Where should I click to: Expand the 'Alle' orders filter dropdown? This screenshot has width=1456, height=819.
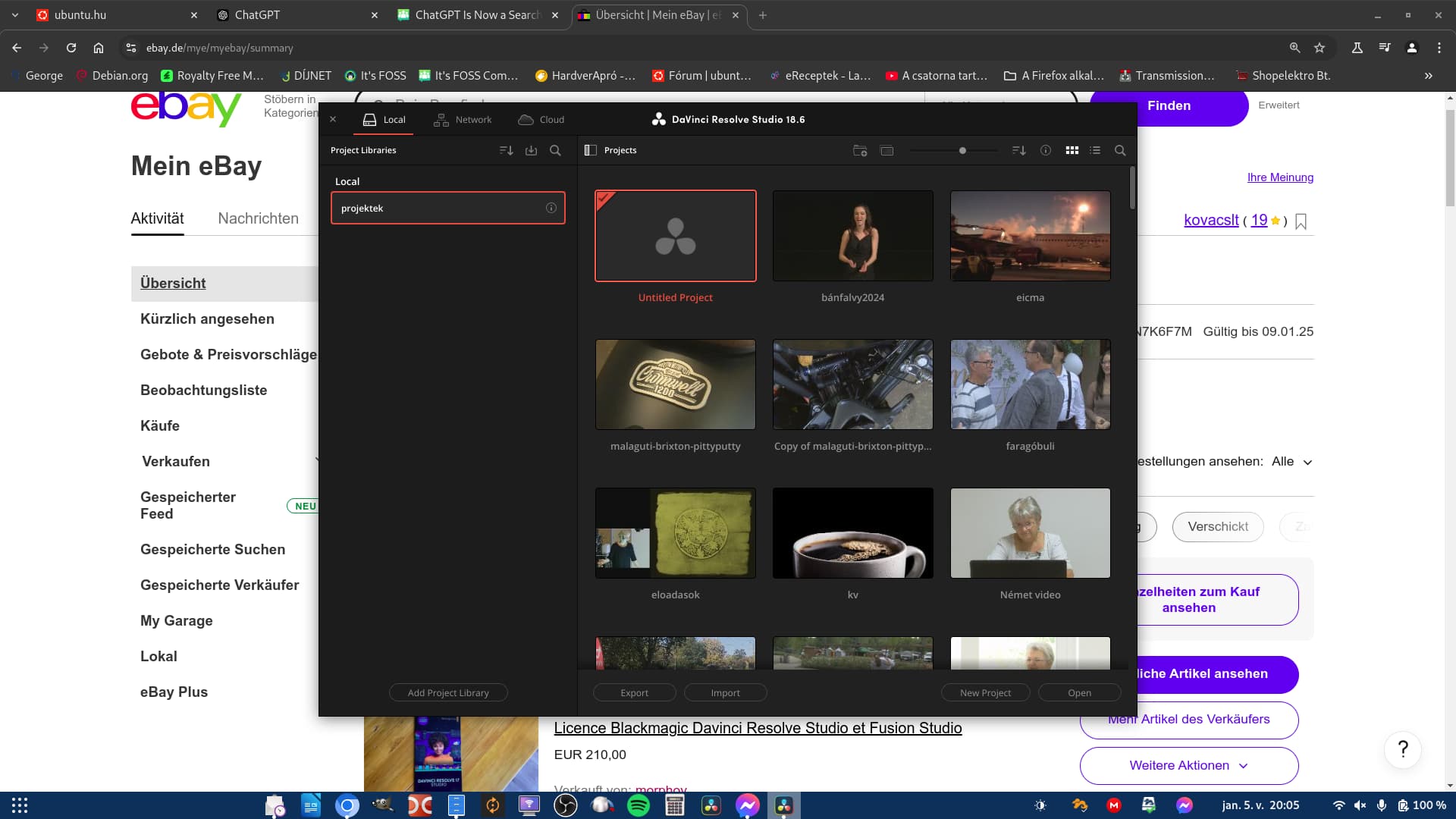coord(1291,462)
